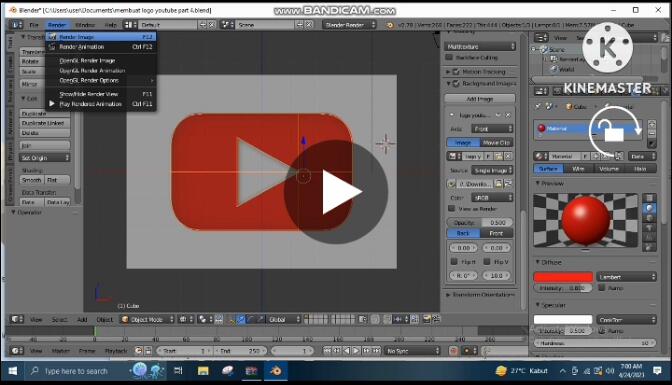Click the white Specular color swatch
Viewport: 672px width, 385px height.
click(x=563, y=319)
